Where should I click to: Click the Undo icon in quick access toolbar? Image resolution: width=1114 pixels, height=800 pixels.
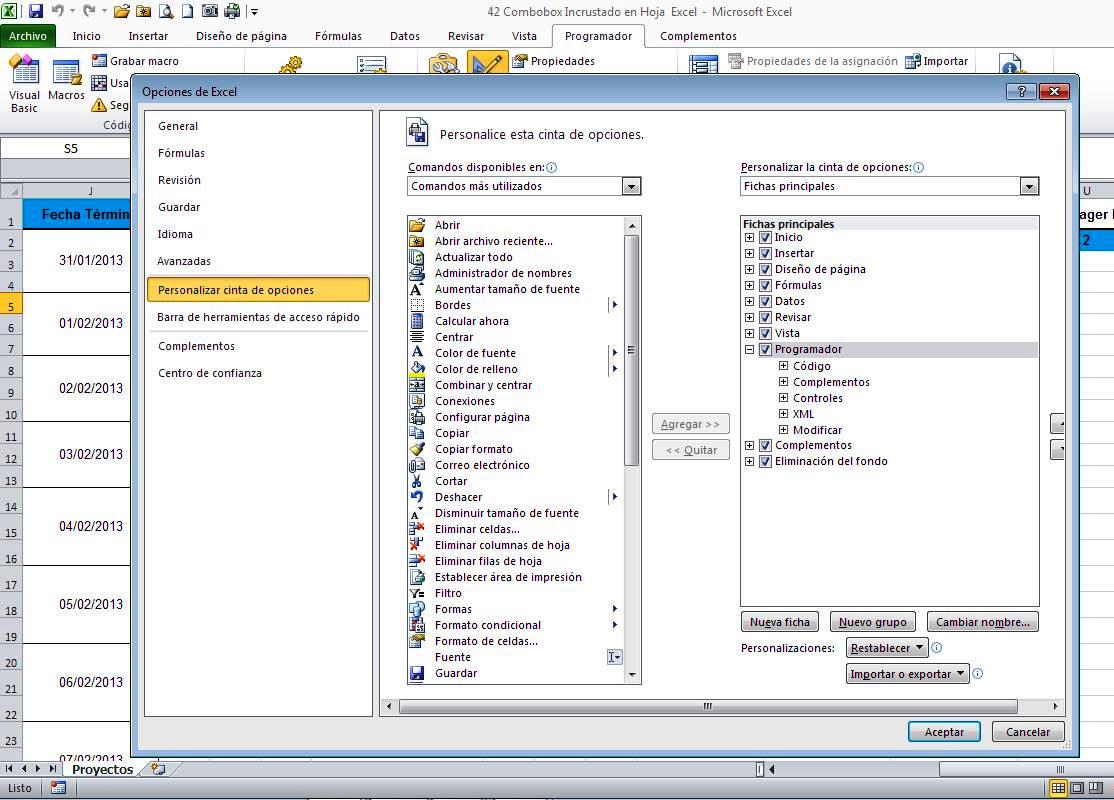(x=58, y=11)
